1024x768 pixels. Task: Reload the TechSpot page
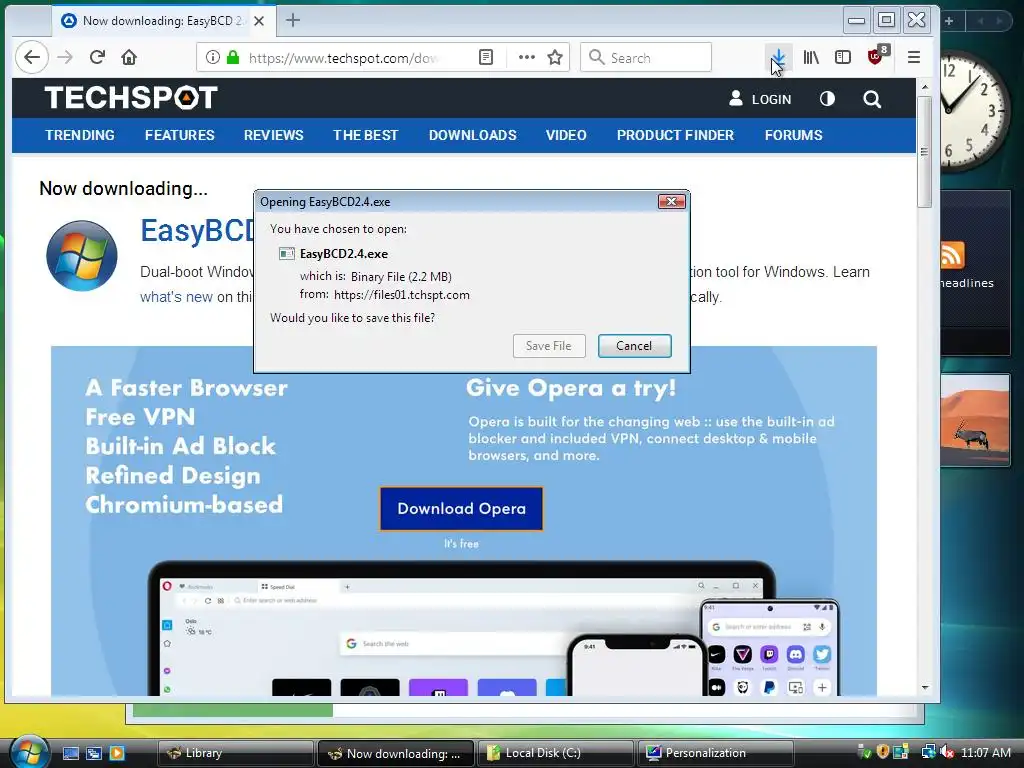(x=97, y=57)
